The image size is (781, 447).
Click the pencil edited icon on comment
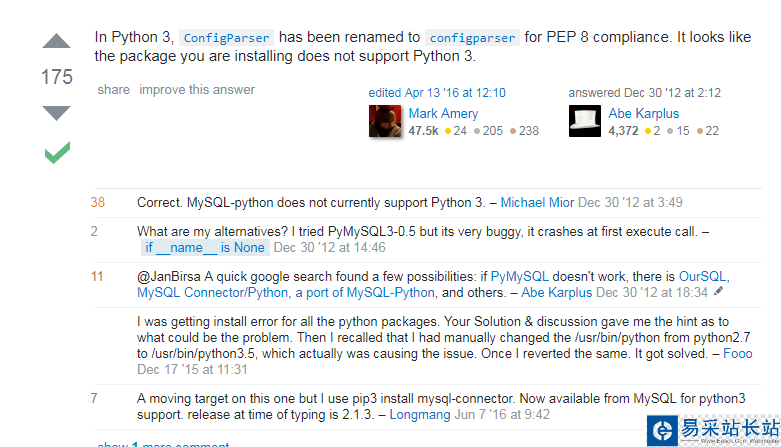click(719, 293)
